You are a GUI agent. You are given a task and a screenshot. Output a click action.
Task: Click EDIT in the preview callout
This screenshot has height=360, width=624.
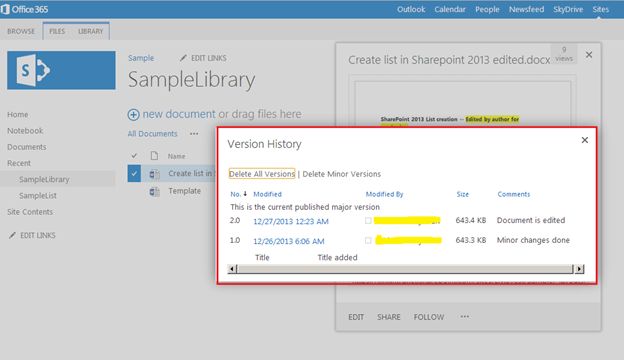[x=356, y=317]
